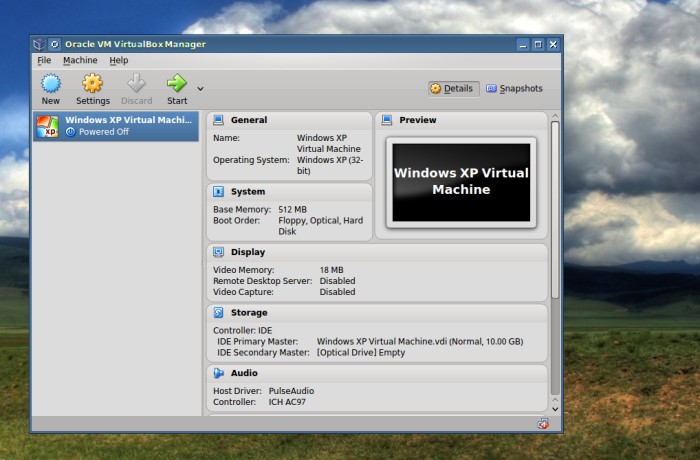Click the title bar pin icon

tap(54, 44)
